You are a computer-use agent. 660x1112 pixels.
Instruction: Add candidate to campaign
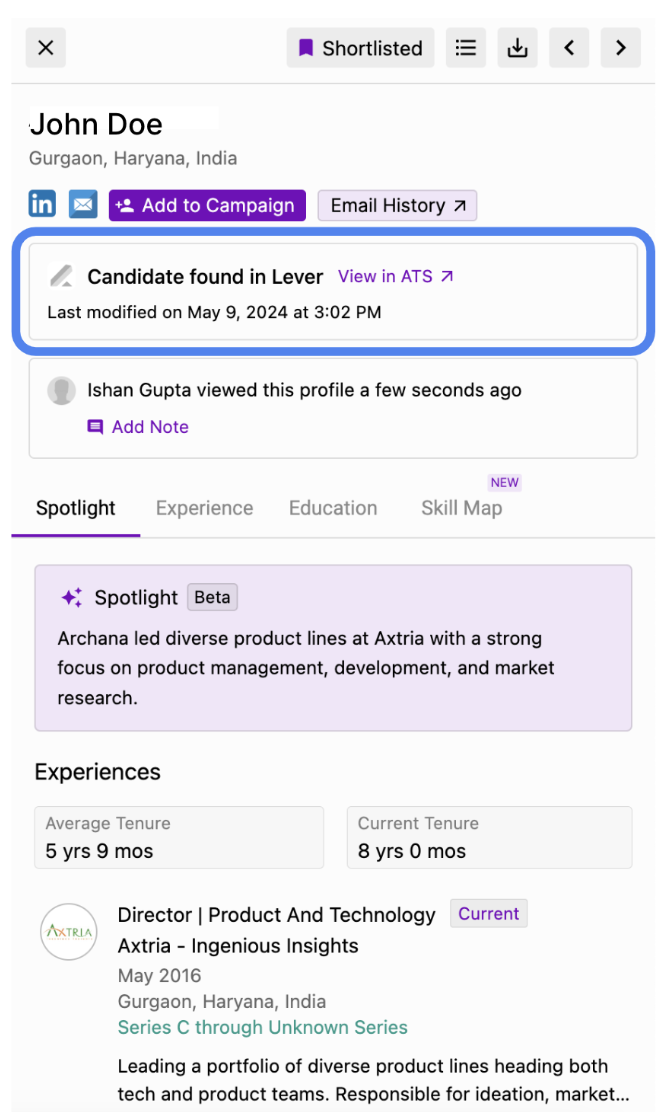point(207,205)
